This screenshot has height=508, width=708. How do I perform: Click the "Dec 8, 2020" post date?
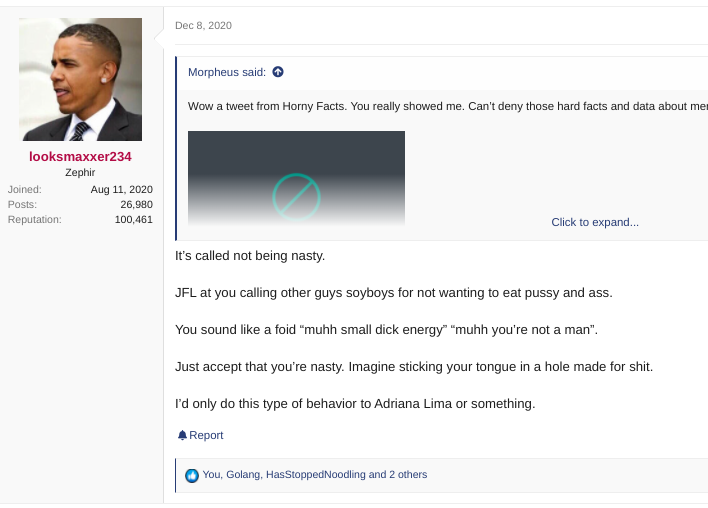(203, 25)
